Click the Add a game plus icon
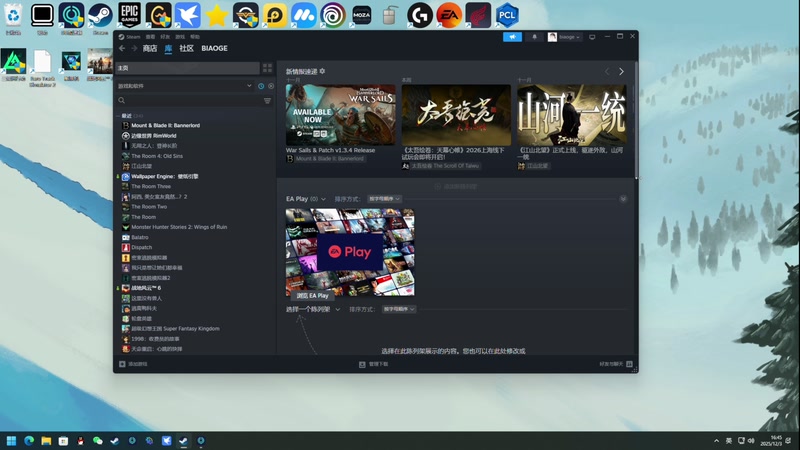 (x=122, y=364)
